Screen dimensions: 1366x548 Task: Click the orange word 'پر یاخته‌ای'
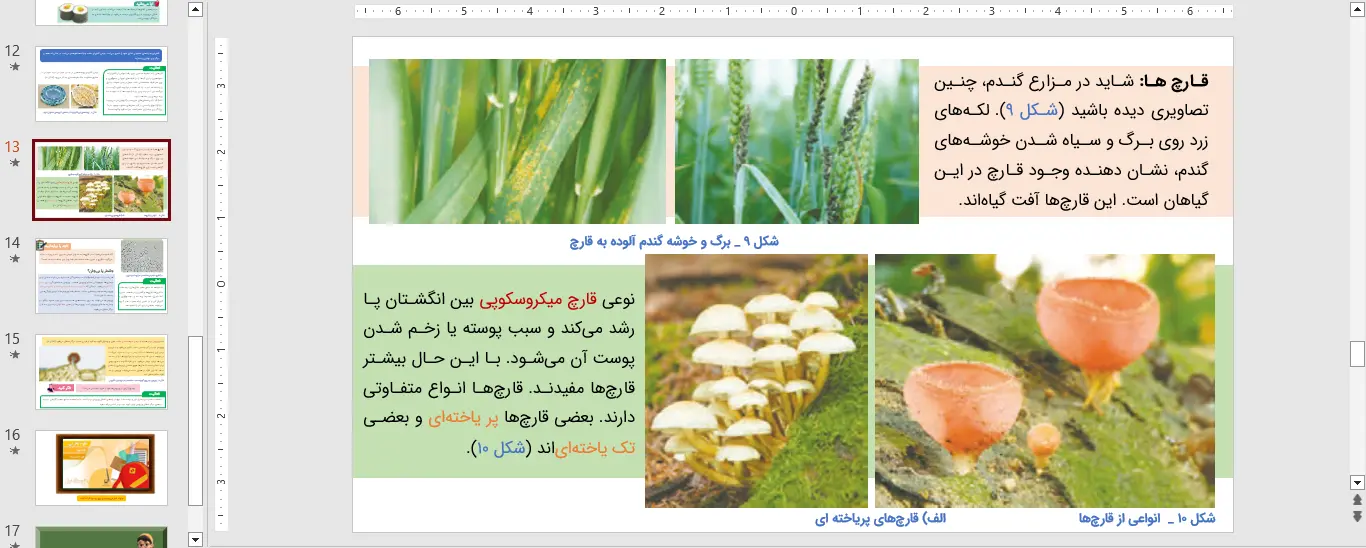coord(463,418)
